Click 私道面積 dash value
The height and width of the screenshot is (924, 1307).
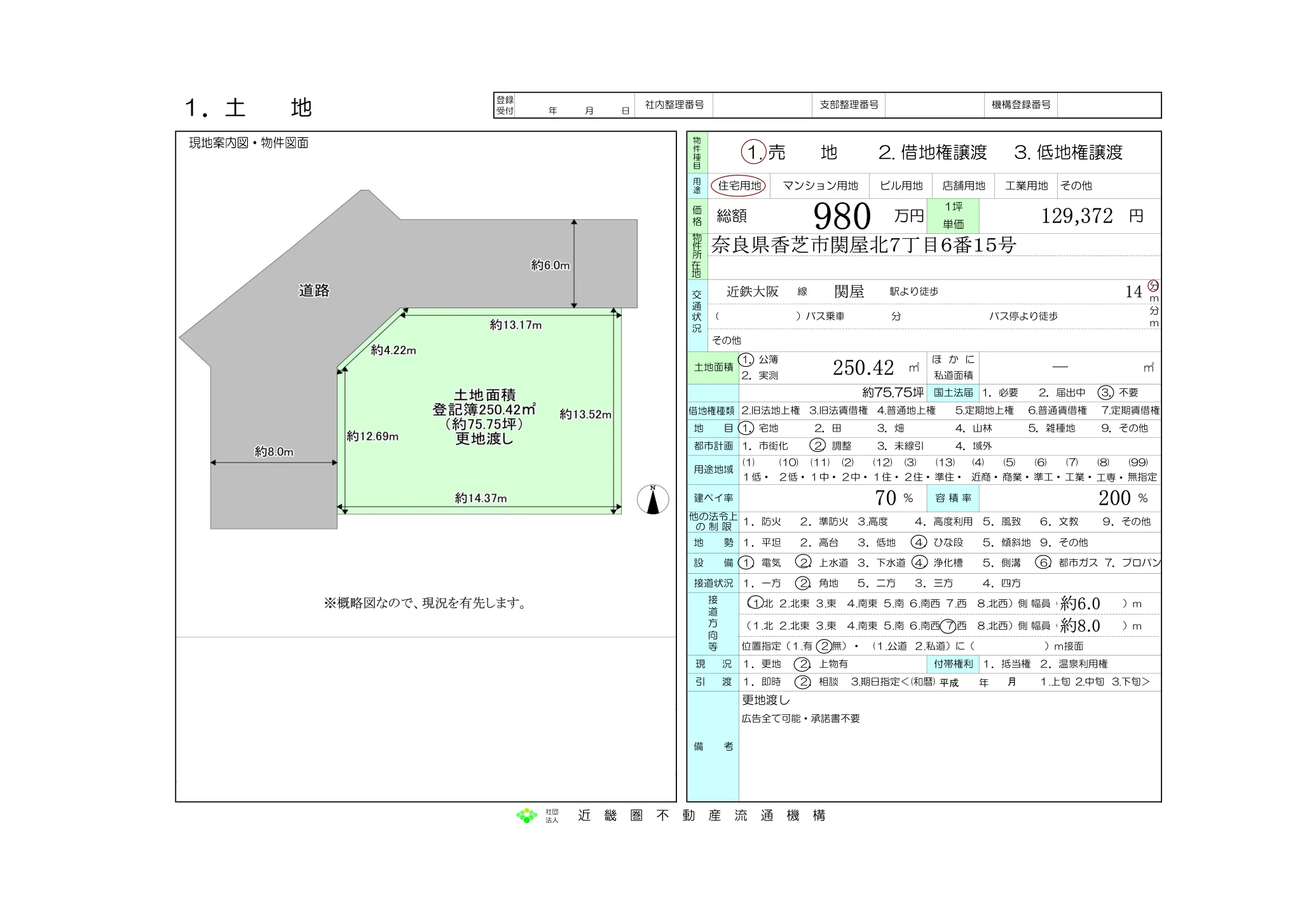pyautogui.click(x=1060, y=367)
